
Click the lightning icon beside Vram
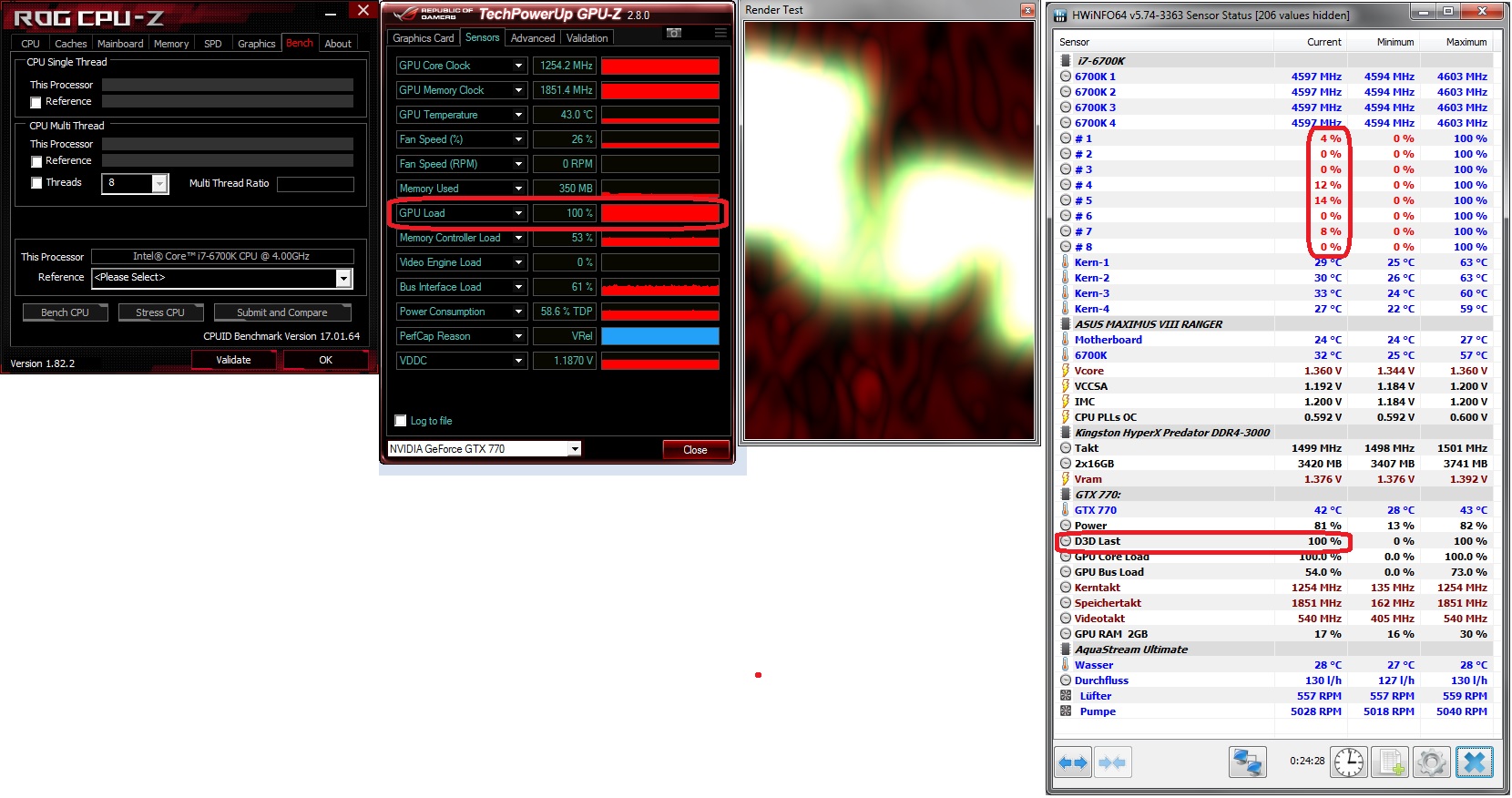pyautogui.click(x=1066, y=479)
